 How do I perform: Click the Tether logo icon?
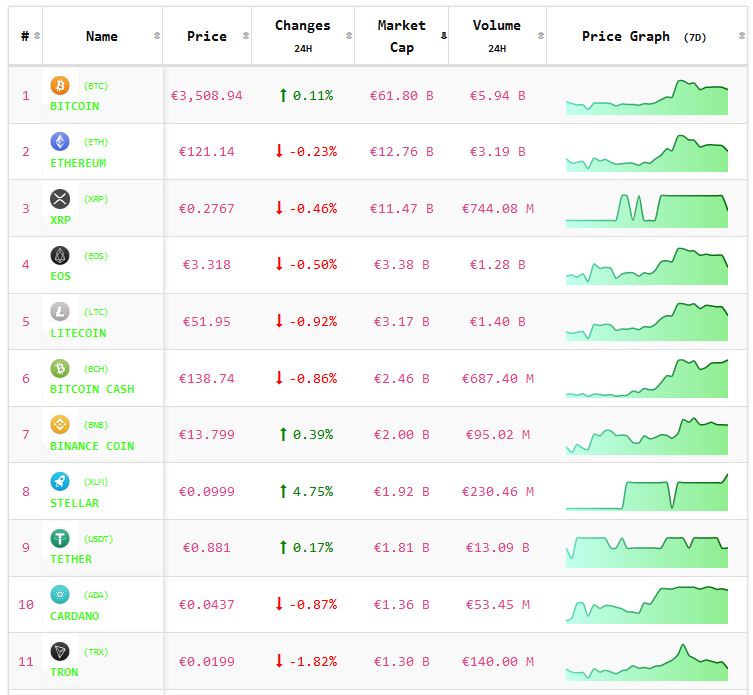(60, 538)
